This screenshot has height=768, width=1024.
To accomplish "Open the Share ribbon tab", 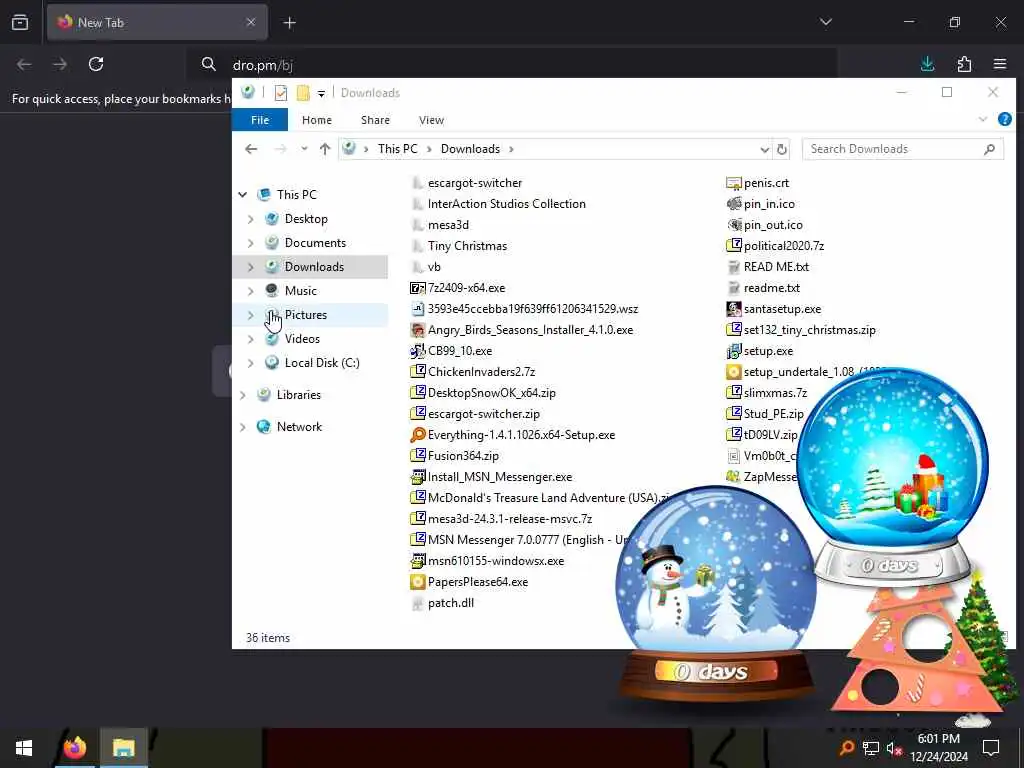I will (375, 120).
